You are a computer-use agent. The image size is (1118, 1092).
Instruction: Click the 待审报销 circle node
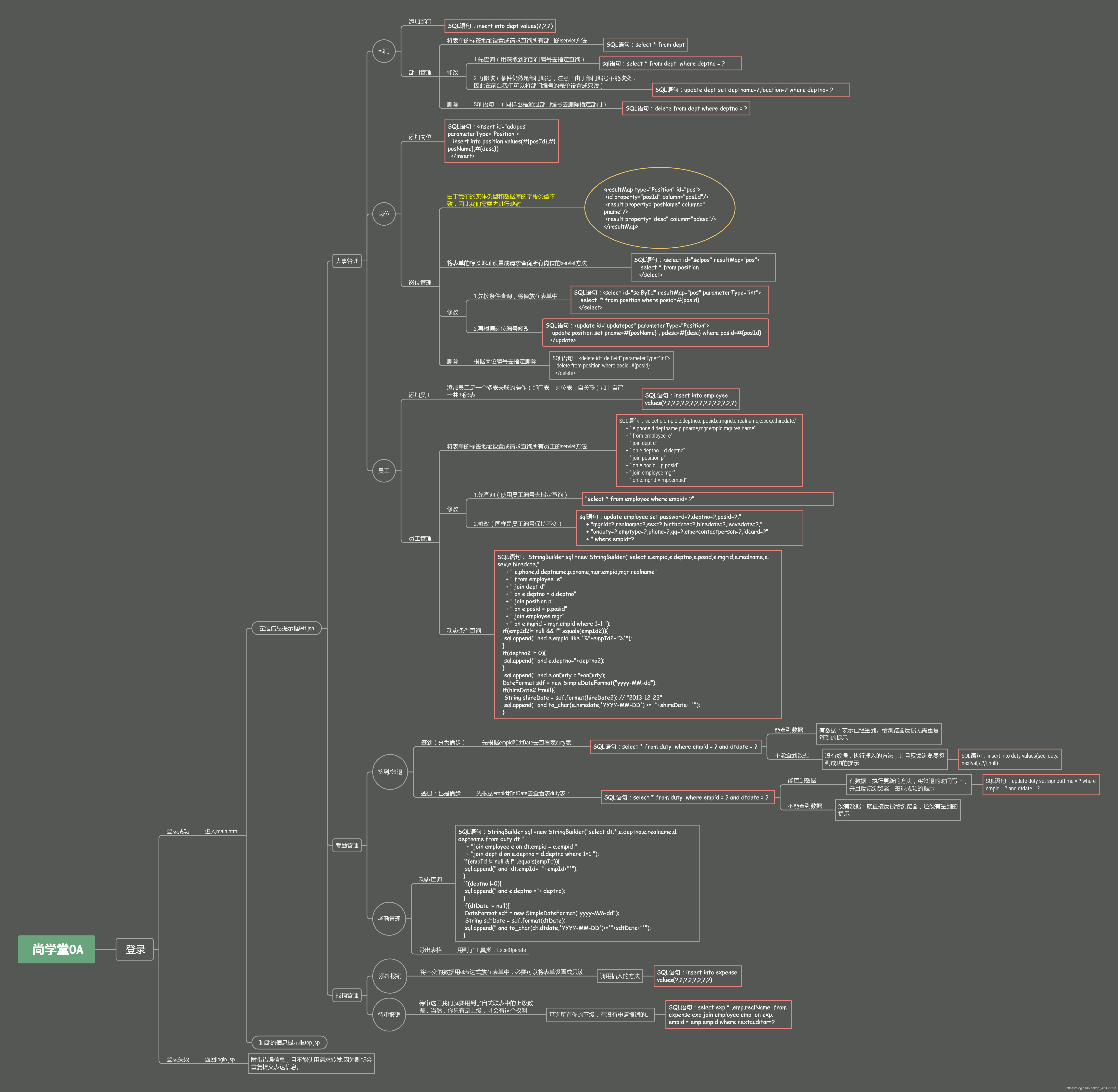coord(389,1015)
